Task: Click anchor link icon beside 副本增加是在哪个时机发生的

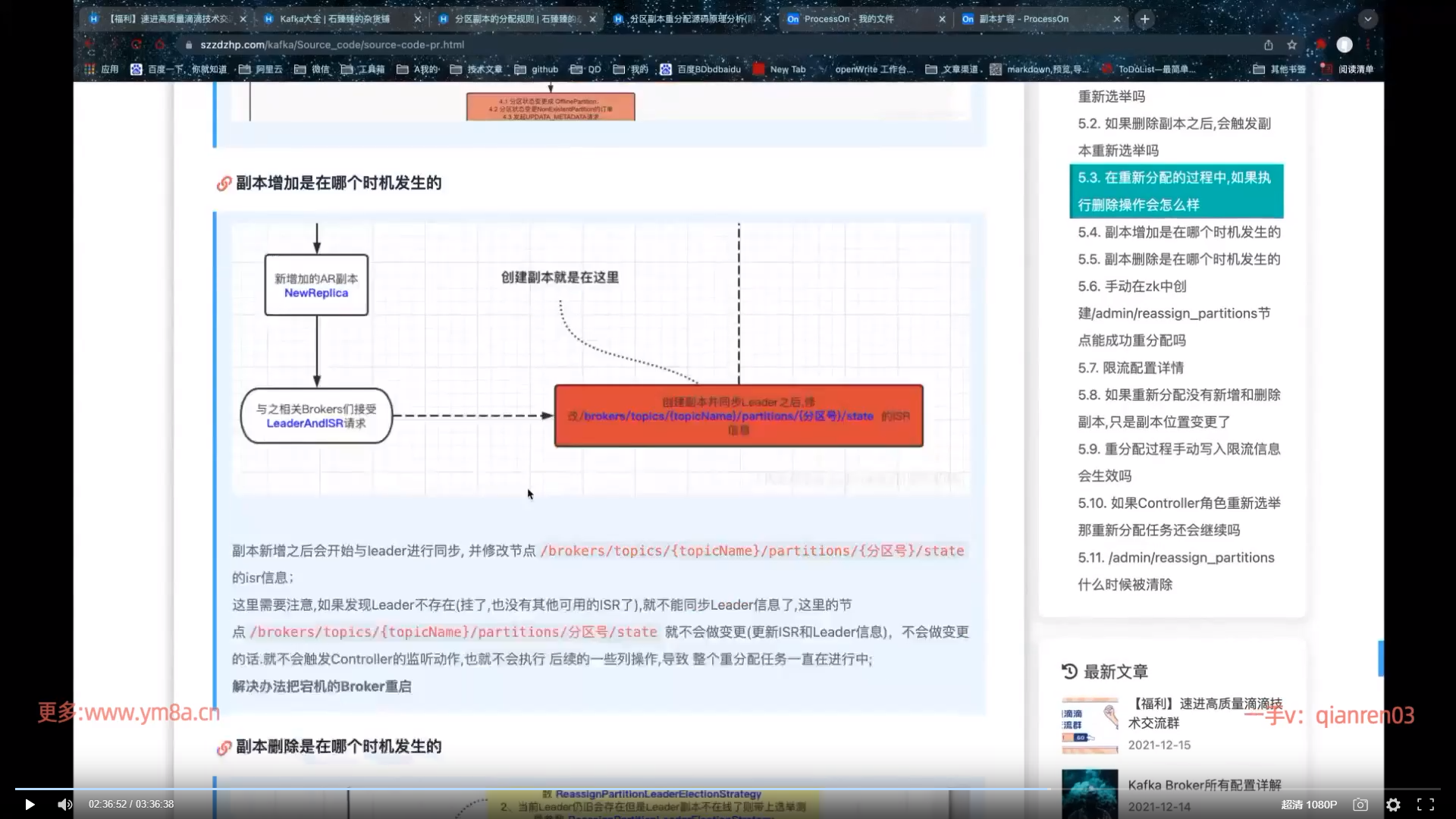Action: tap(224, 184)
